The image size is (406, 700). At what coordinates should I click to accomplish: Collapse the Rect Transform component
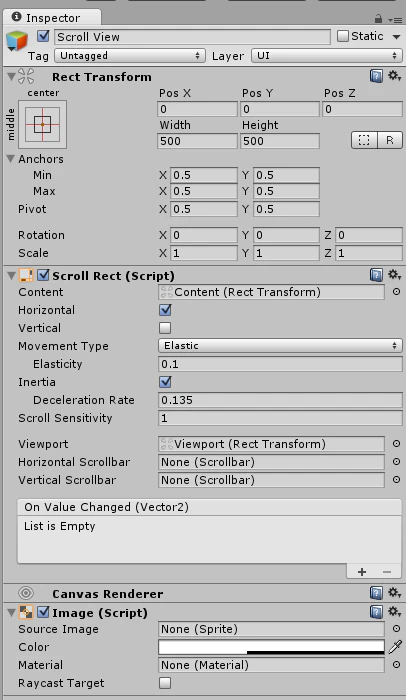(12, 76)
